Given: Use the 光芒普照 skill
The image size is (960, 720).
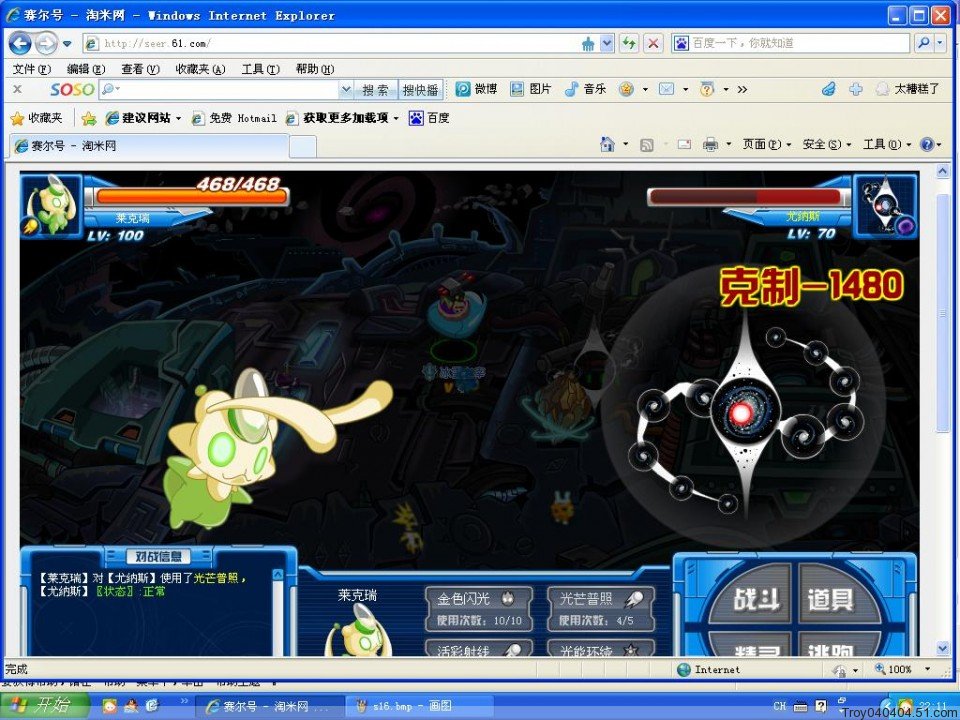Looking at the screenshot, I should point(601,609).
